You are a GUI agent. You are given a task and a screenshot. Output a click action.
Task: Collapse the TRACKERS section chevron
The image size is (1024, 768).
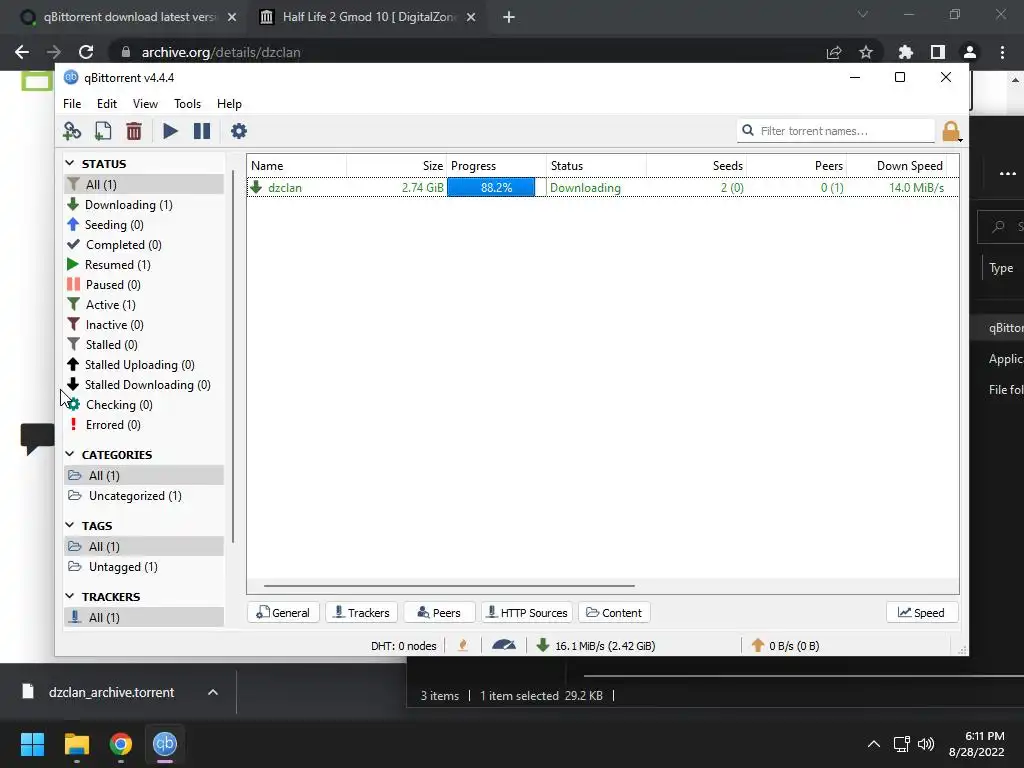[70, 596]
